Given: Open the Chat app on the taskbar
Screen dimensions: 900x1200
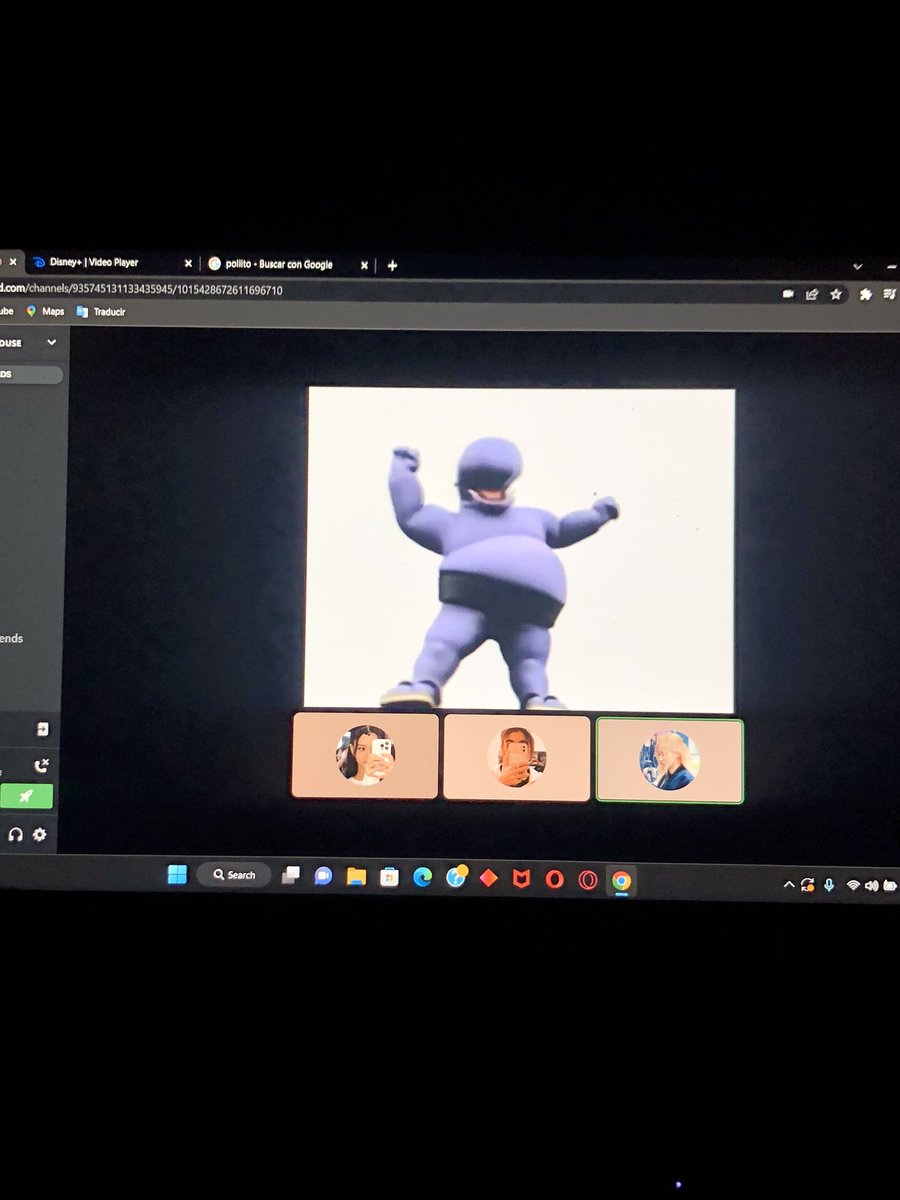Looking at the screenshot, I should (x=322, y=877).
